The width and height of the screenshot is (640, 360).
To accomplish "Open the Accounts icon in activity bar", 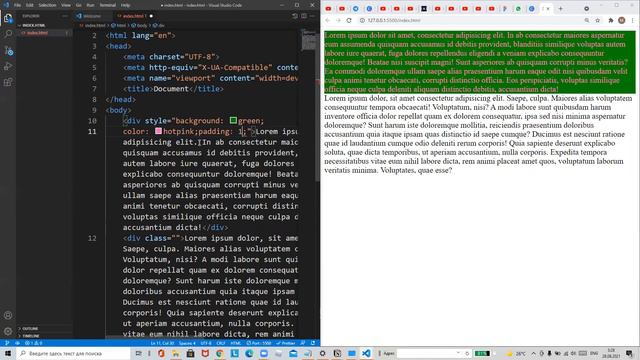I will tap(8, 315).
